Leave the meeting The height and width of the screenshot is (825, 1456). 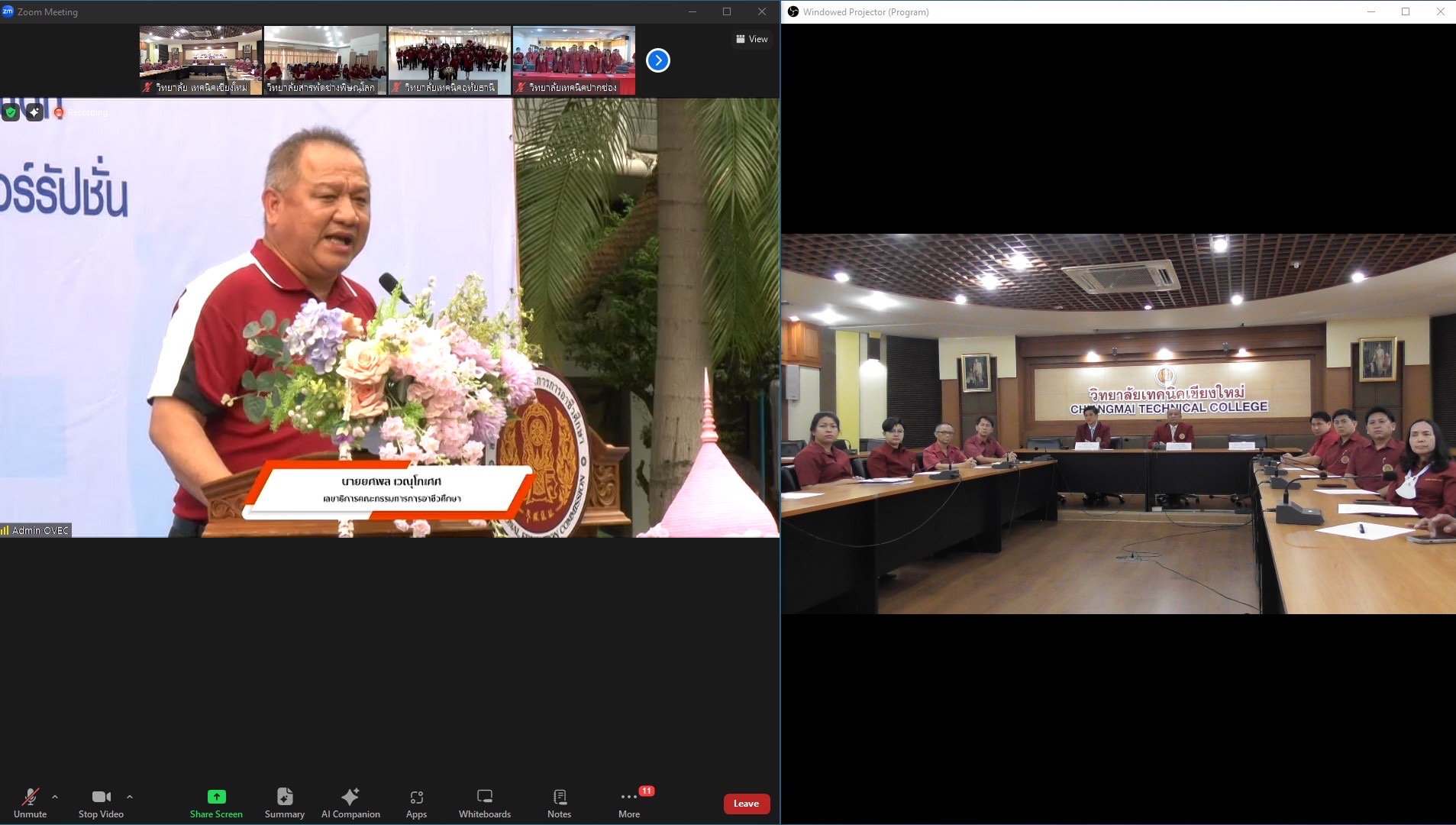click(x=746, y=804)
